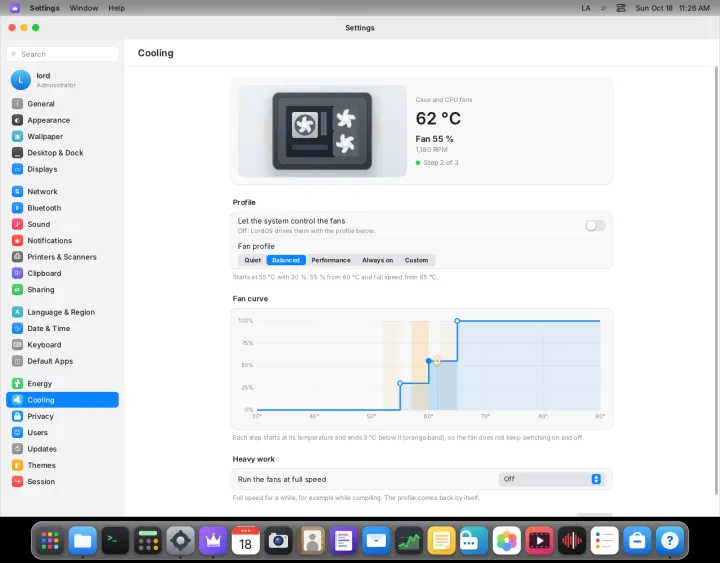Click the 1,180 RPM value
This screenshot has width=720, height=563.
click(431, 150)
